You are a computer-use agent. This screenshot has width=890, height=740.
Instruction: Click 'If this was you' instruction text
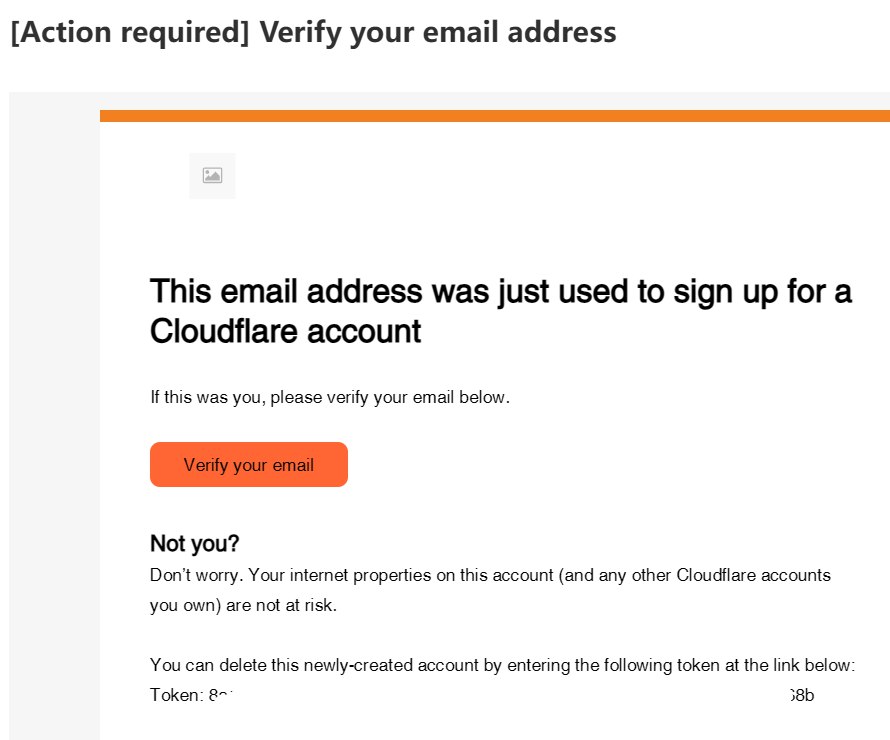click(330, 397)
